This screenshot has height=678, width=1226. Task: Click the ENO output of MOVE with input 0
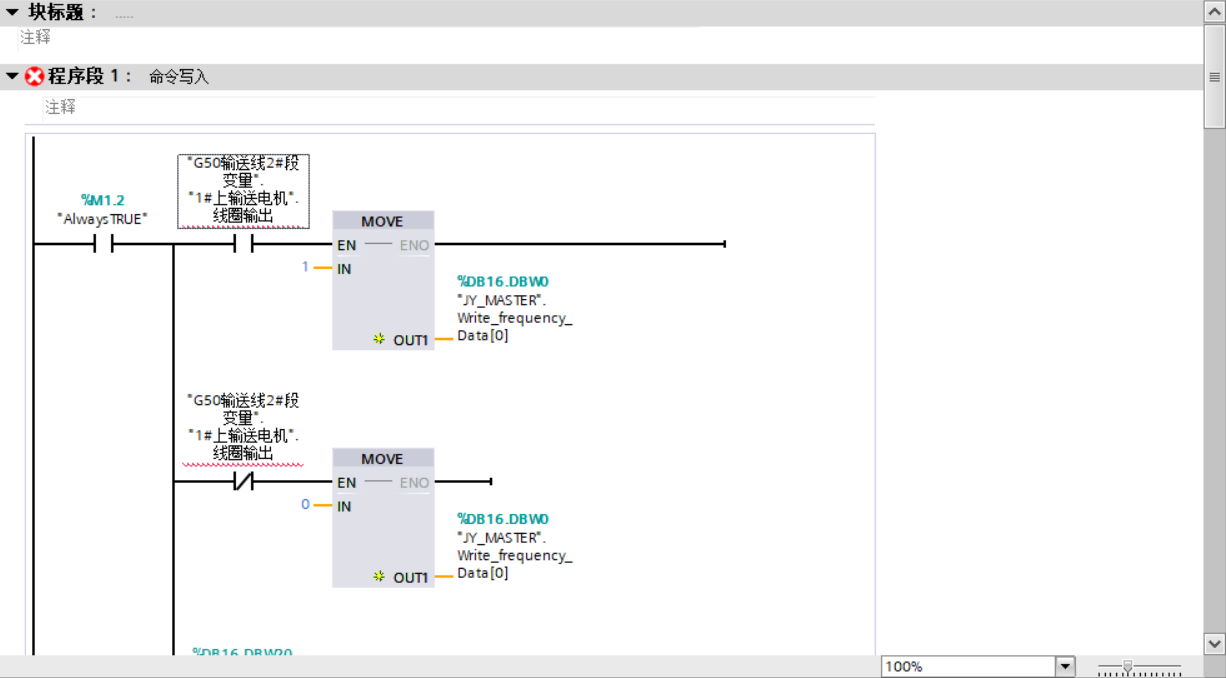(414, 483)
